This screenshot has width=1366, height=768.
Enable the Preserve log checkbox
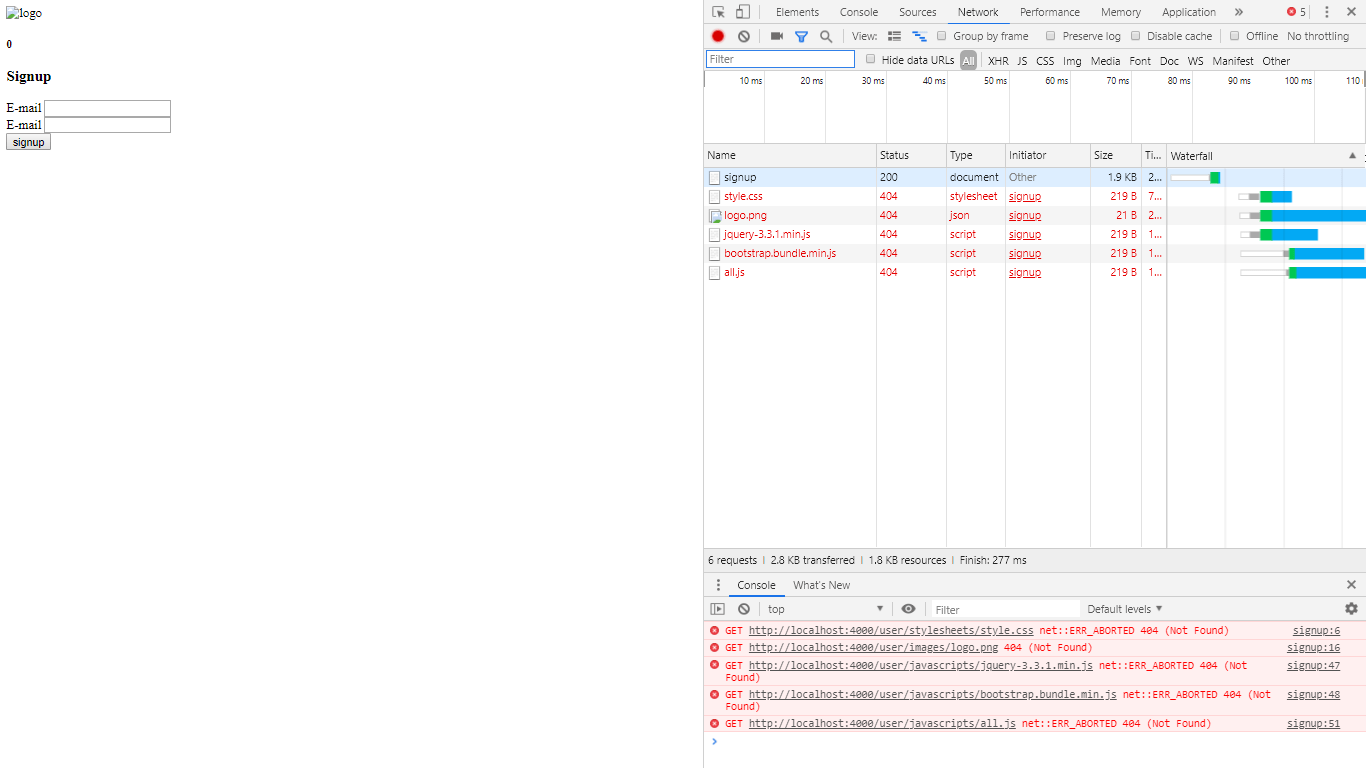[1050, 35]
